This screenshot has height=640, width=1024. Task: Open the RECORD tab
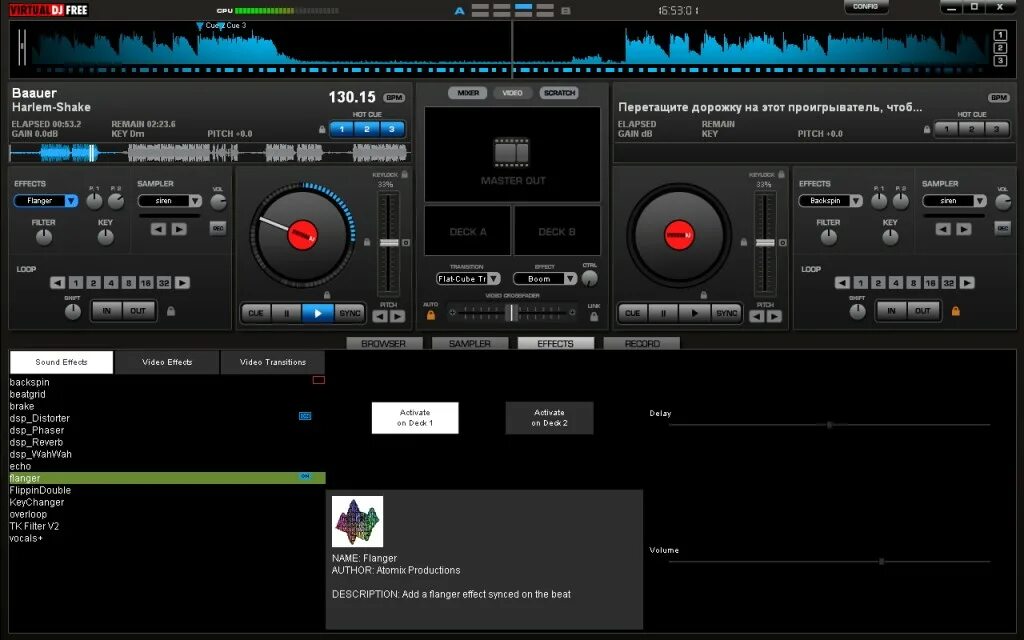point(642,344)
